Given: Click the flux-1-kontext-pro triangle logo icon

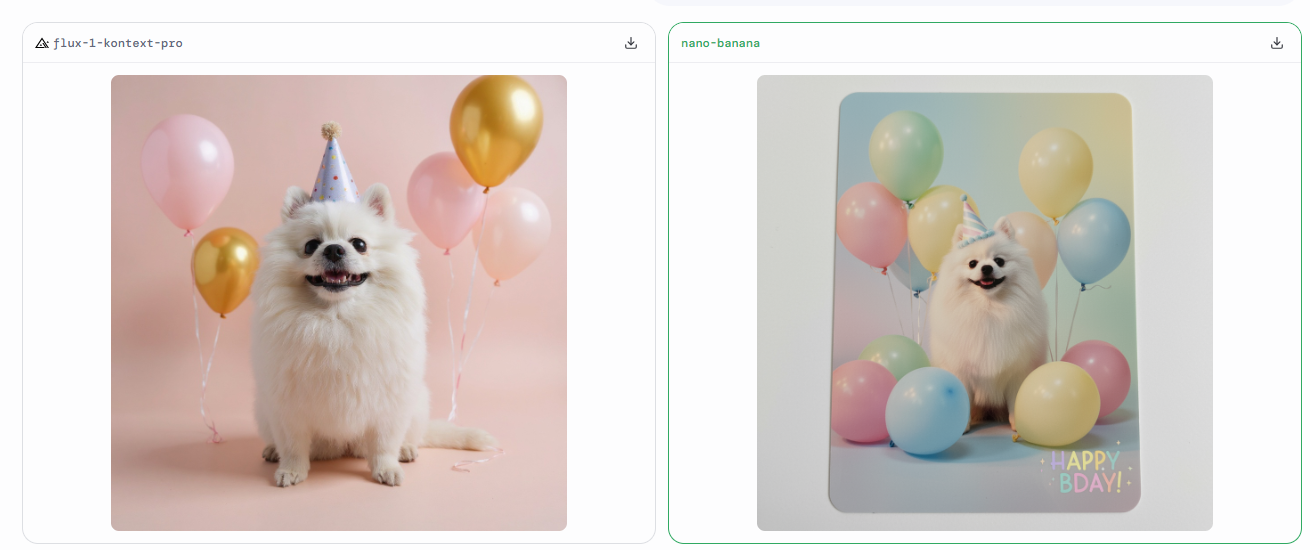Looking at the screenshot, I should pyautogui.click(x=42, y=43).
